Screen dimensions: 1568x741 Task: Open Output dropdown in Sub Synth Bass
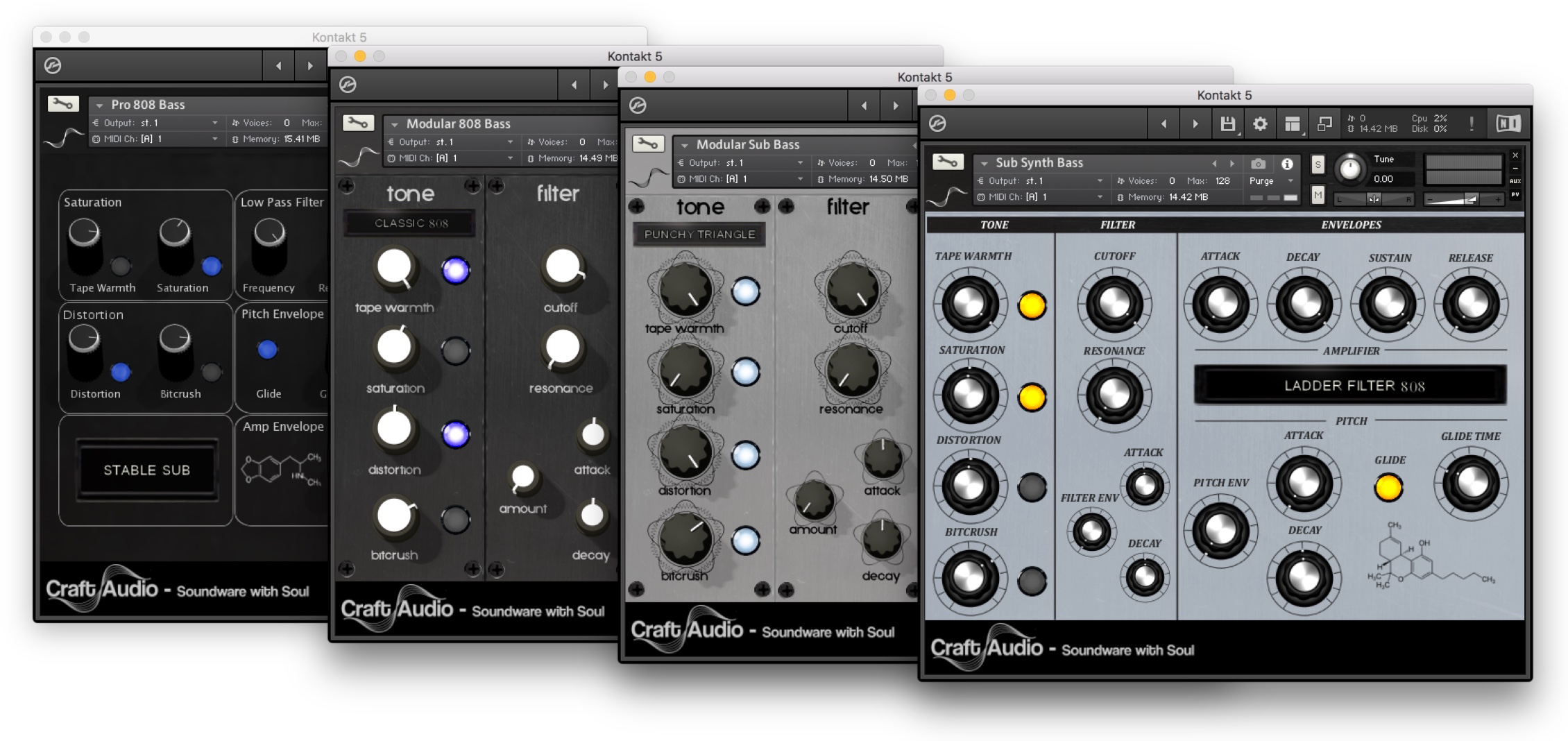pyautogui.click(x=1041, y=181)
